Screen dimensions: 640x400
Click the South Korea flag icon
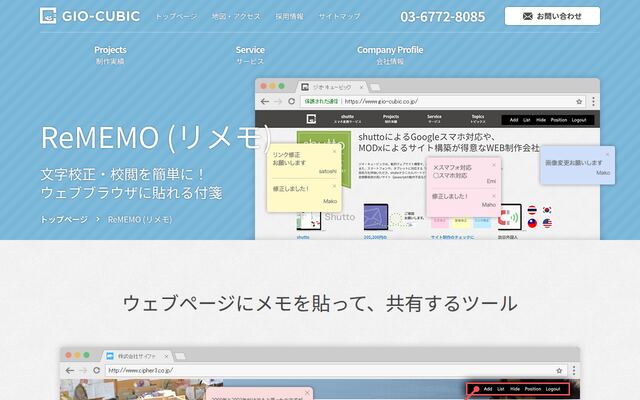(547, 210)
